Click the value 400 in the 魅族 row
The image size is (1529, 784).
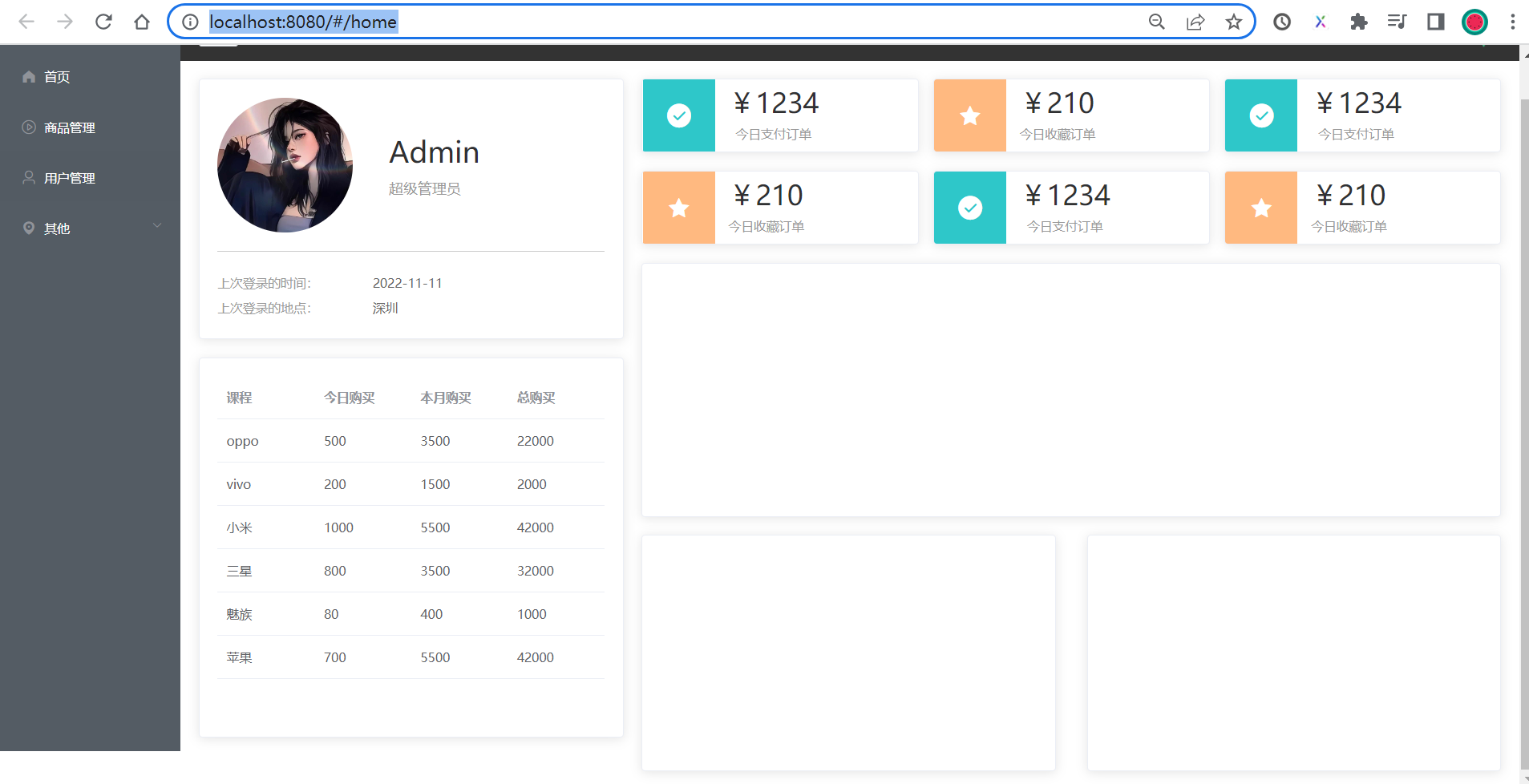[x=431, y=614]
